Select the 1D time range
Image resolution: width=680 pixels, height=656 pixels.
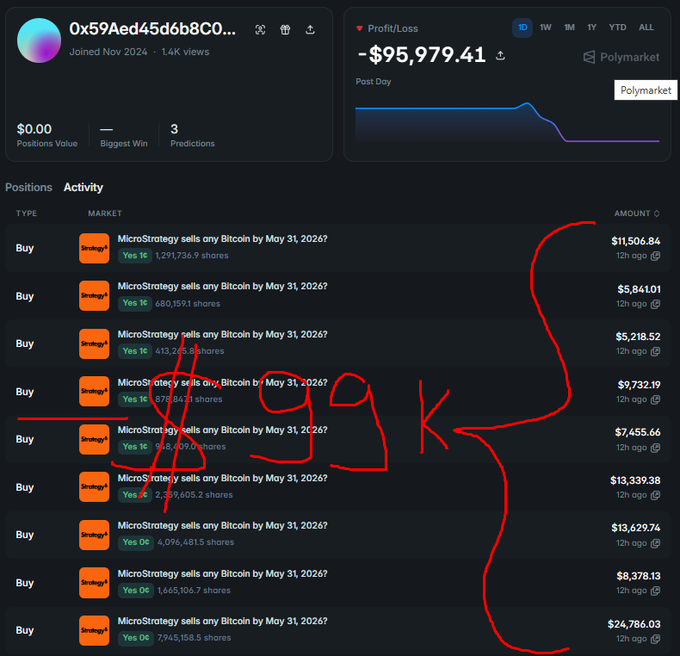[523, 28]
